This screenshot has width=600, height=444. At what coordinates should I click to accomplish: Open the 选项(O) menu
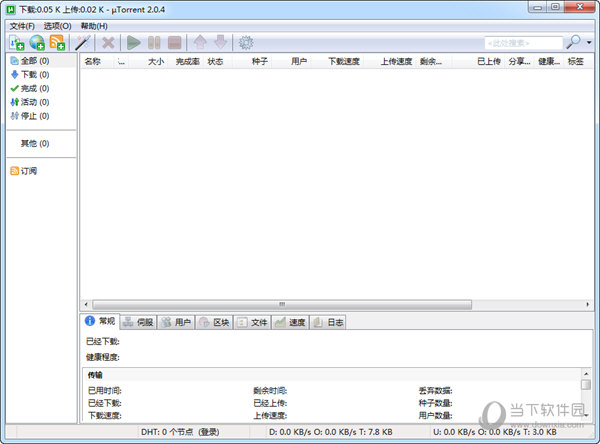[57, 26]
